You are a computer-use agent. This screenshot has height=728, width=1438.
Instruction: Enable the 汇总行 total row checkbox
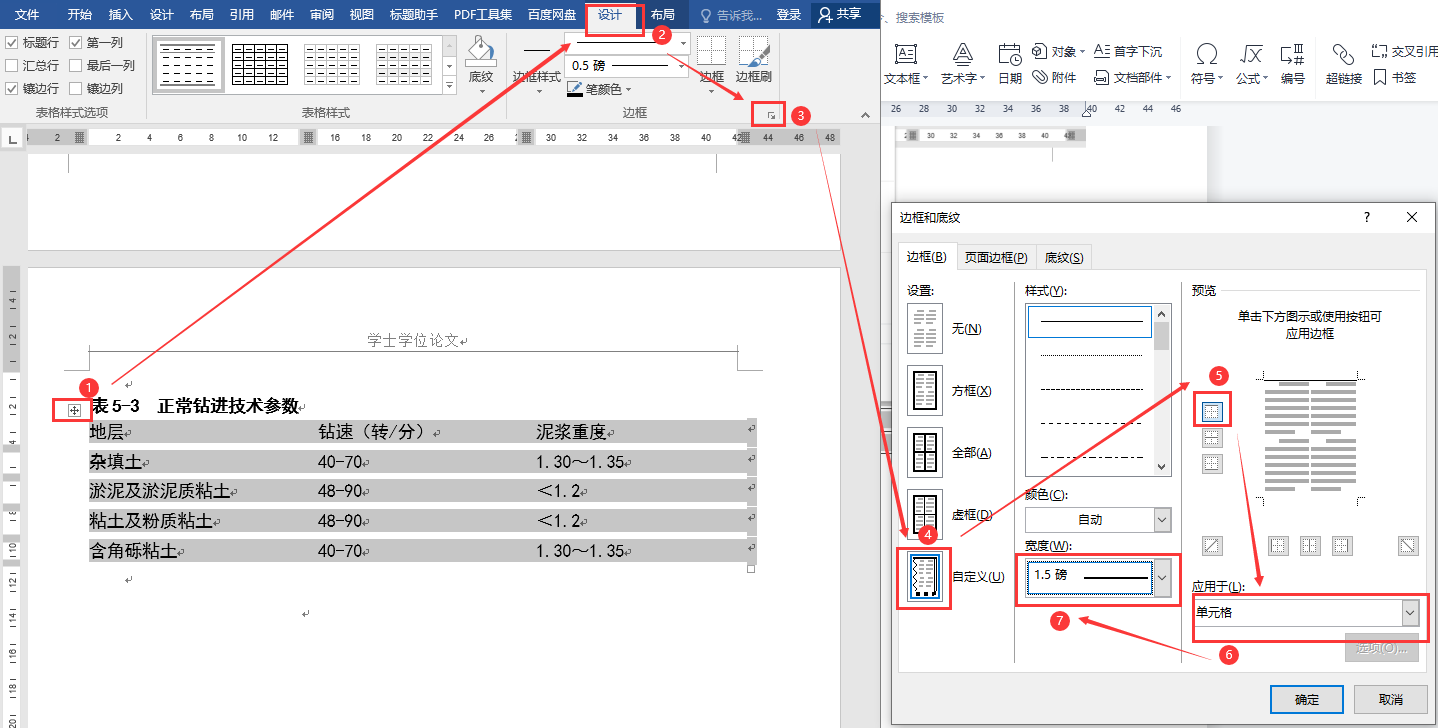coord(12,66)
